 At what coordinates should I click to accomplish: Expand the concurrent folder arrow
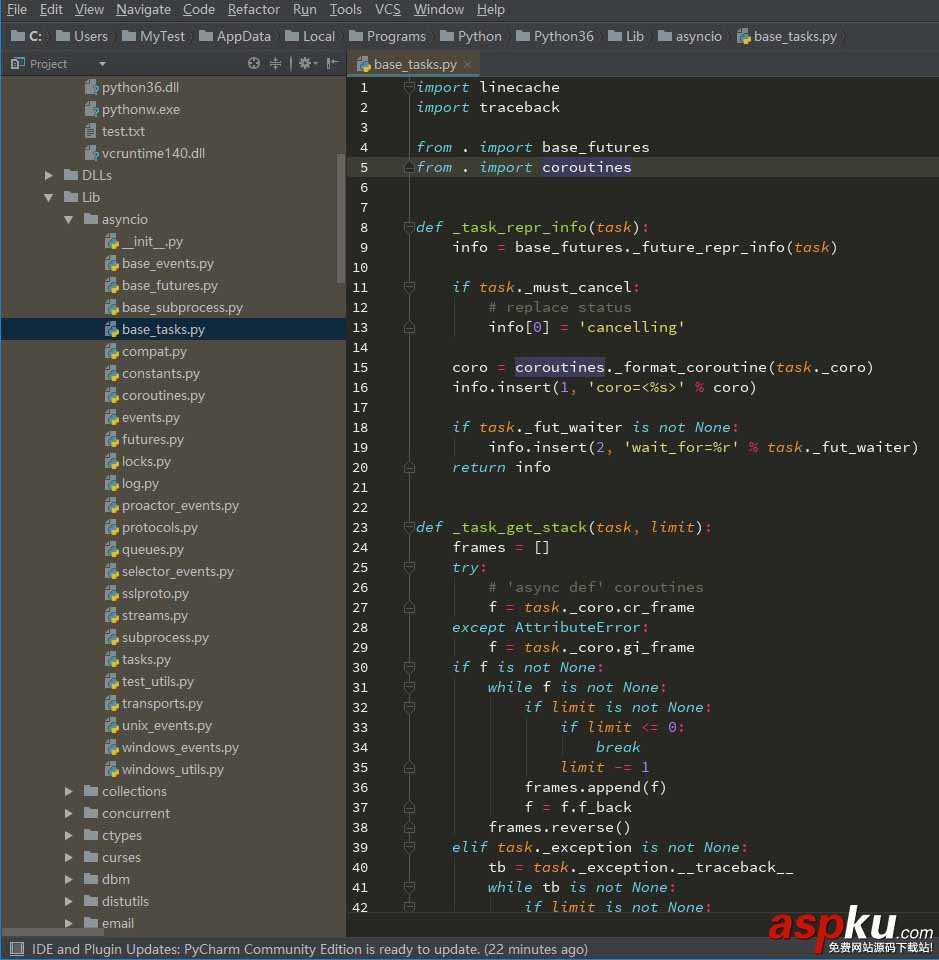(69, 813)
